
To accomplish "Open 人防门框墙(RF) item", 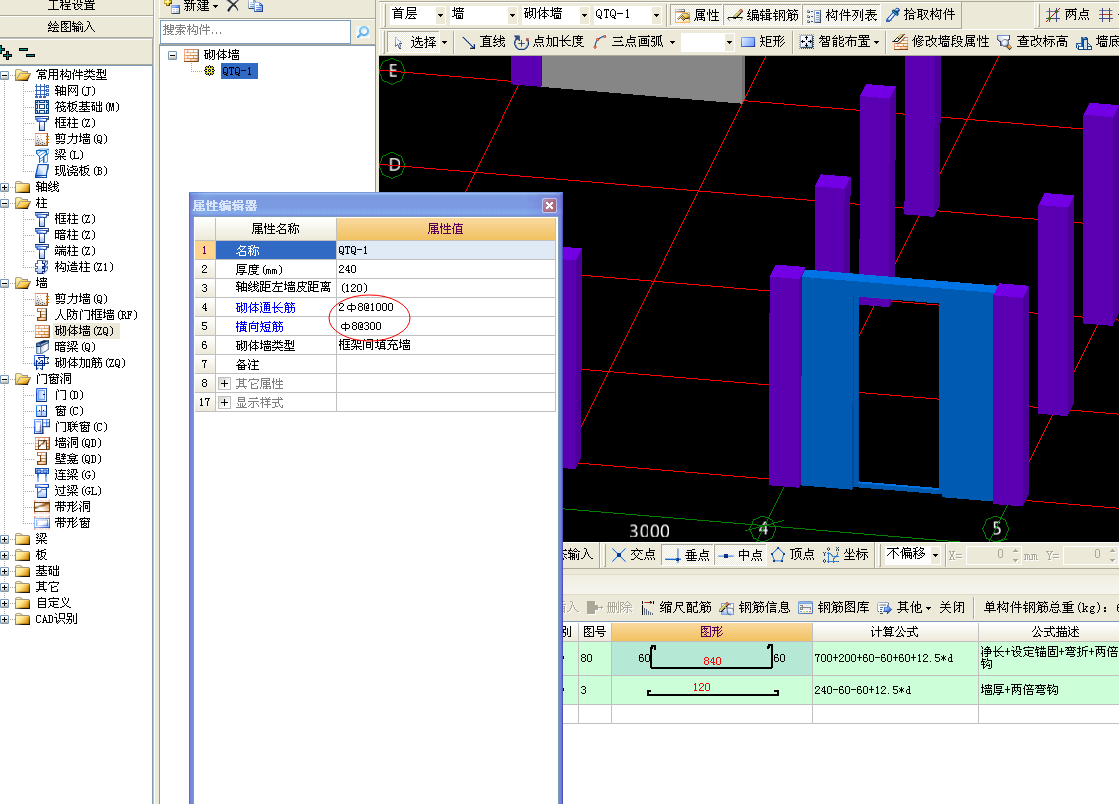I will [x=96, y=315].
